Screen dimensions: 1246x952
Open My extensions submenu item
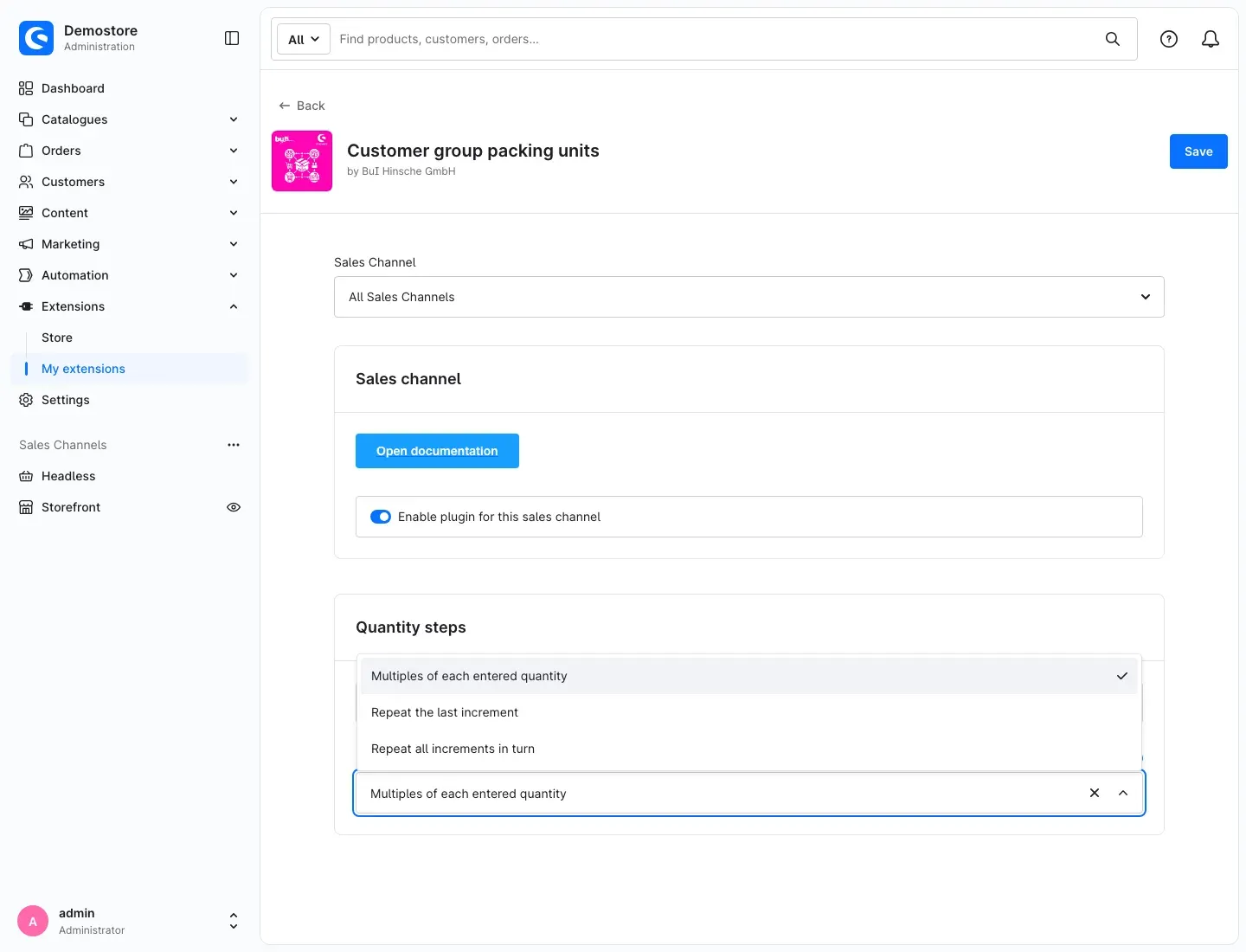[130, 369]
